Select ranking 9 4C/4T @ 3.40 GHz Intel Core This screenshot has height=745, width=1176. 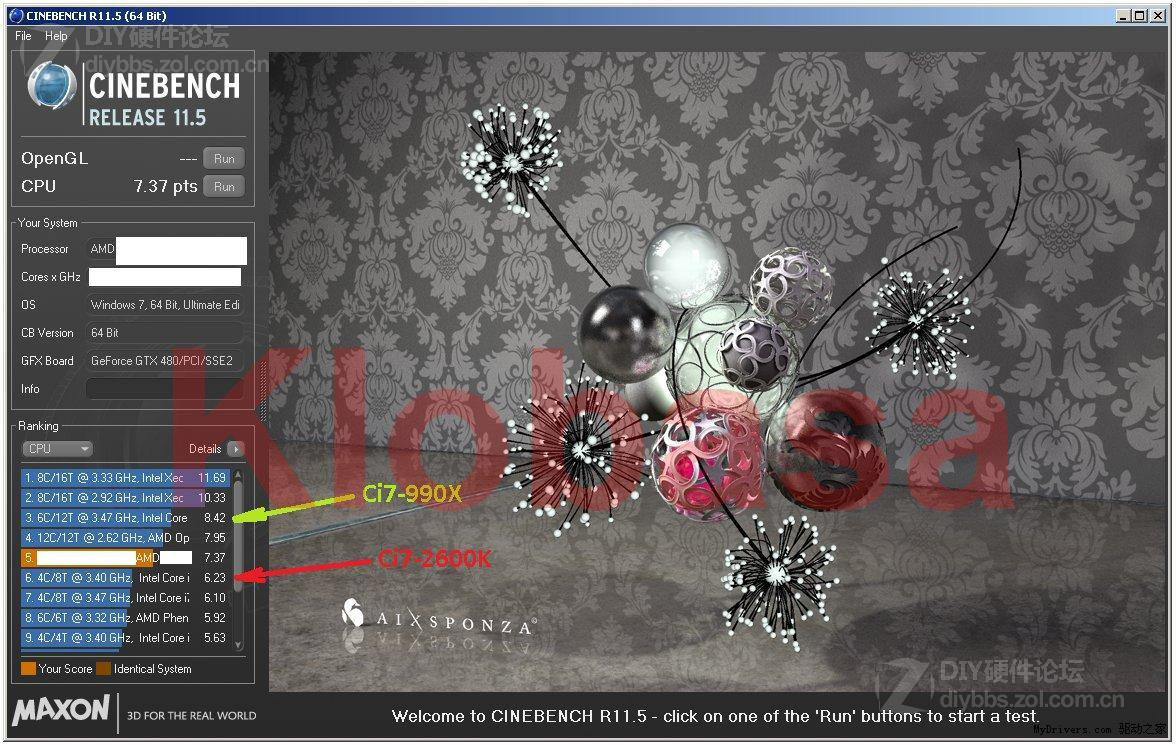pyautogui.click(x=124, y=638)
